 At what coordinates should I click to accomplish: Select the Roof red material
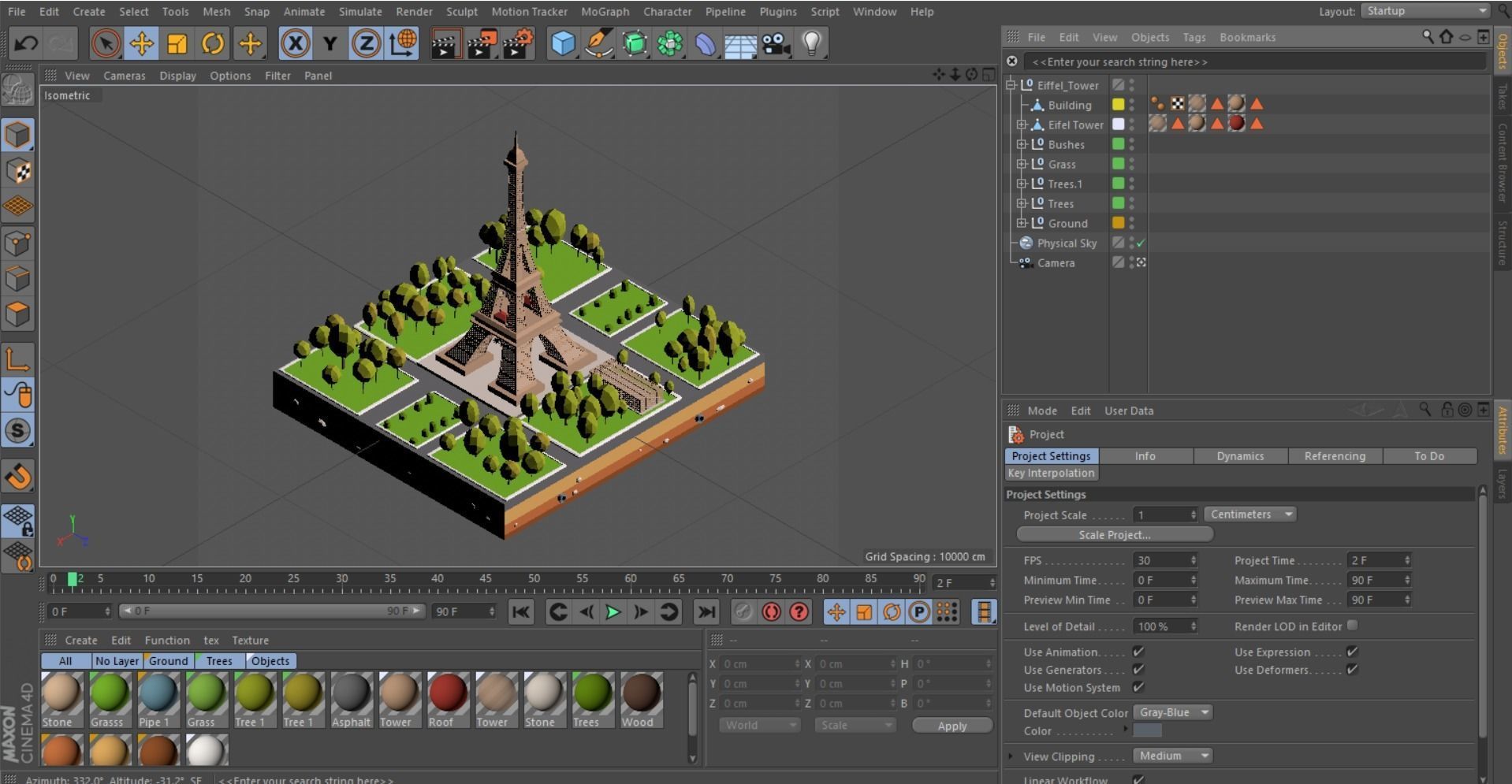(448, 700)
